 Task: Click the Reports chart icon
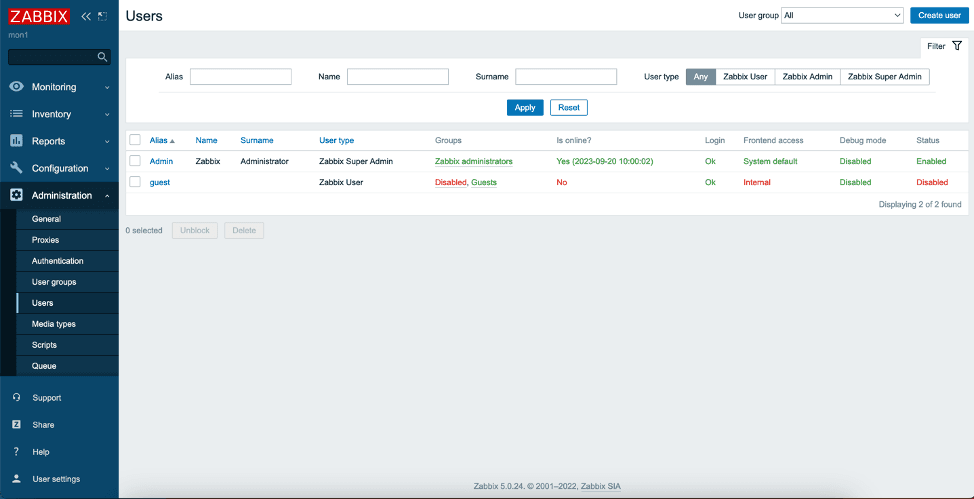(17, 141)
